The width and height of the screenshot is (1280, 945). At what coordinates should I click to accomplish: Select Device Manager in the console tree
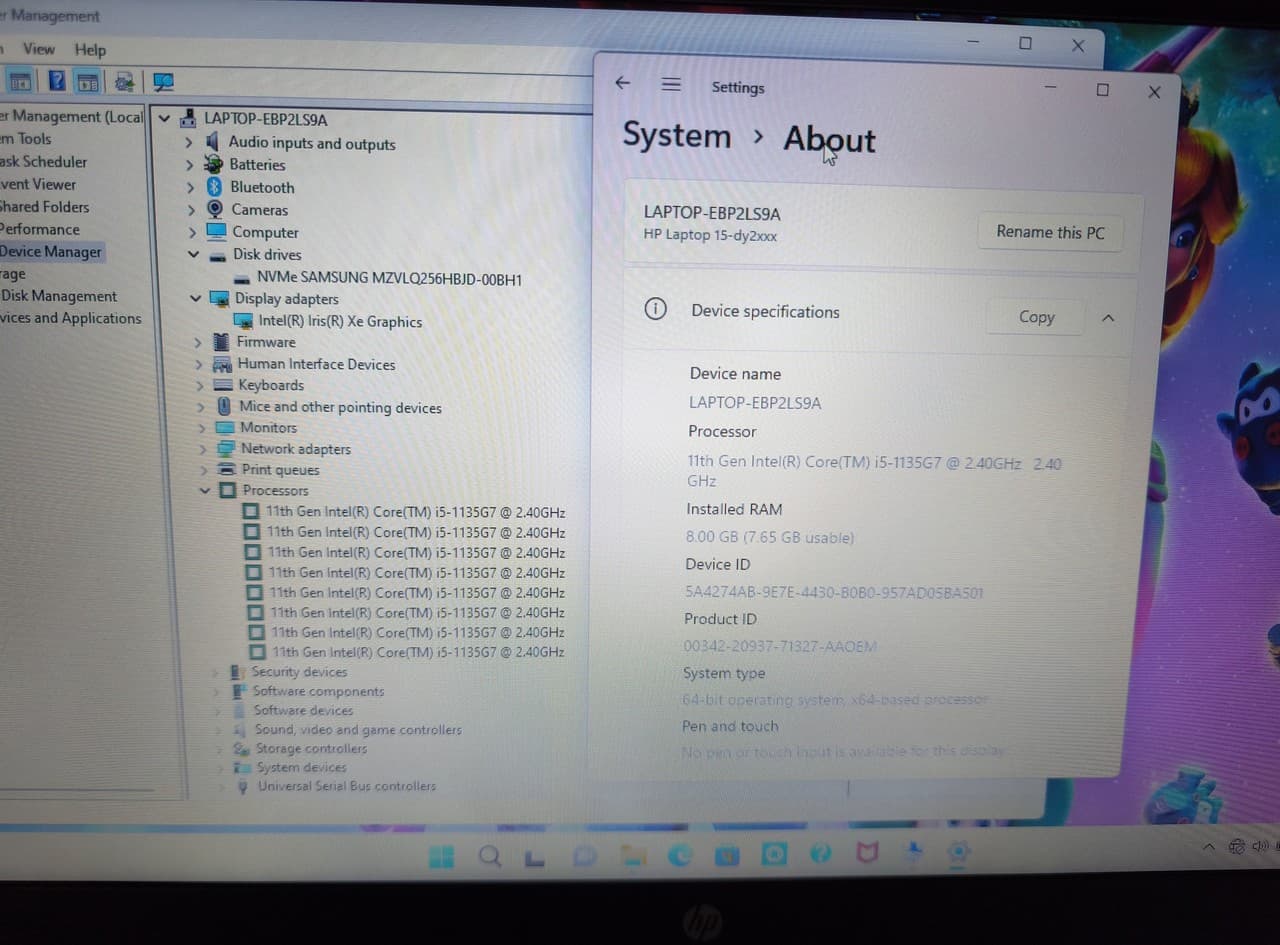pos(51,252)
